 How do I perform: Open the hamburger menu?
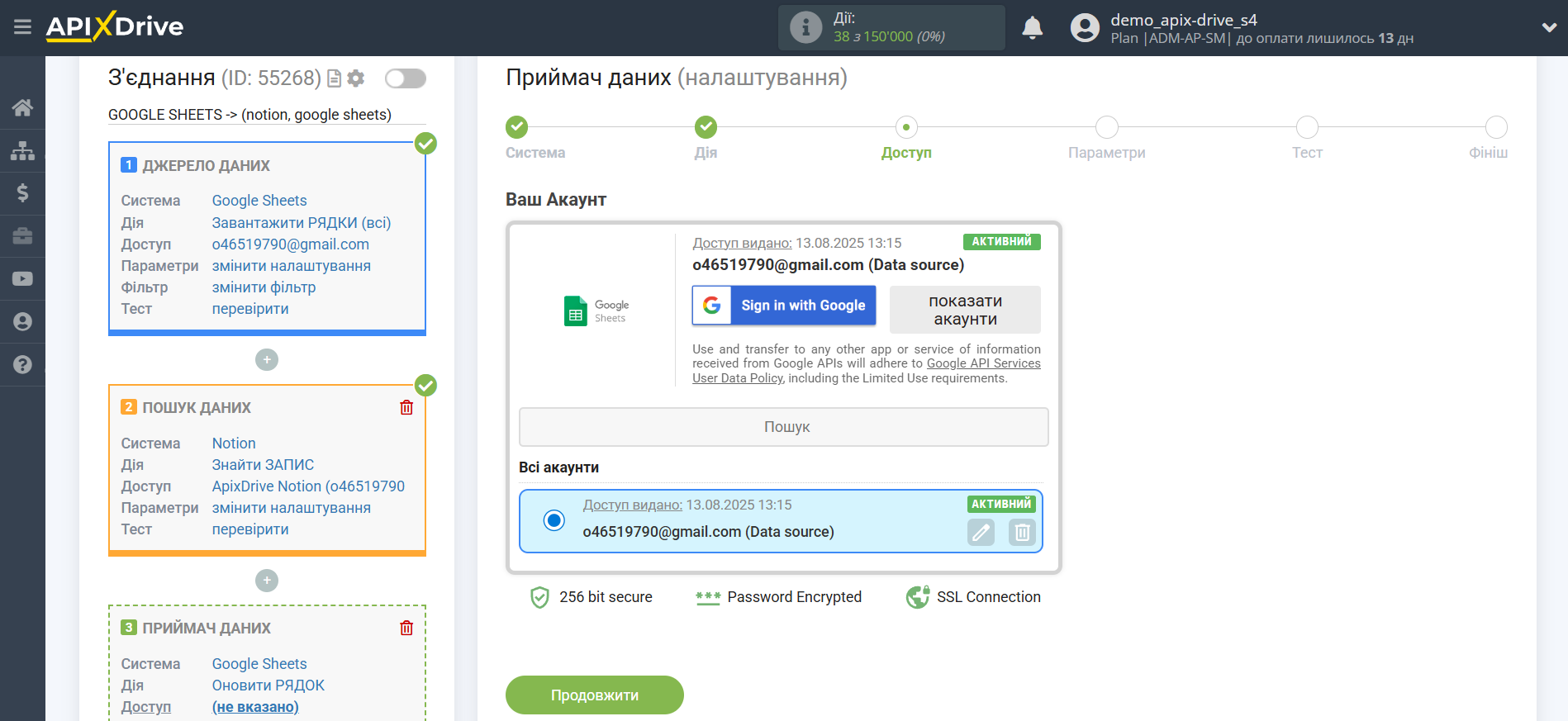click(22, 27)
